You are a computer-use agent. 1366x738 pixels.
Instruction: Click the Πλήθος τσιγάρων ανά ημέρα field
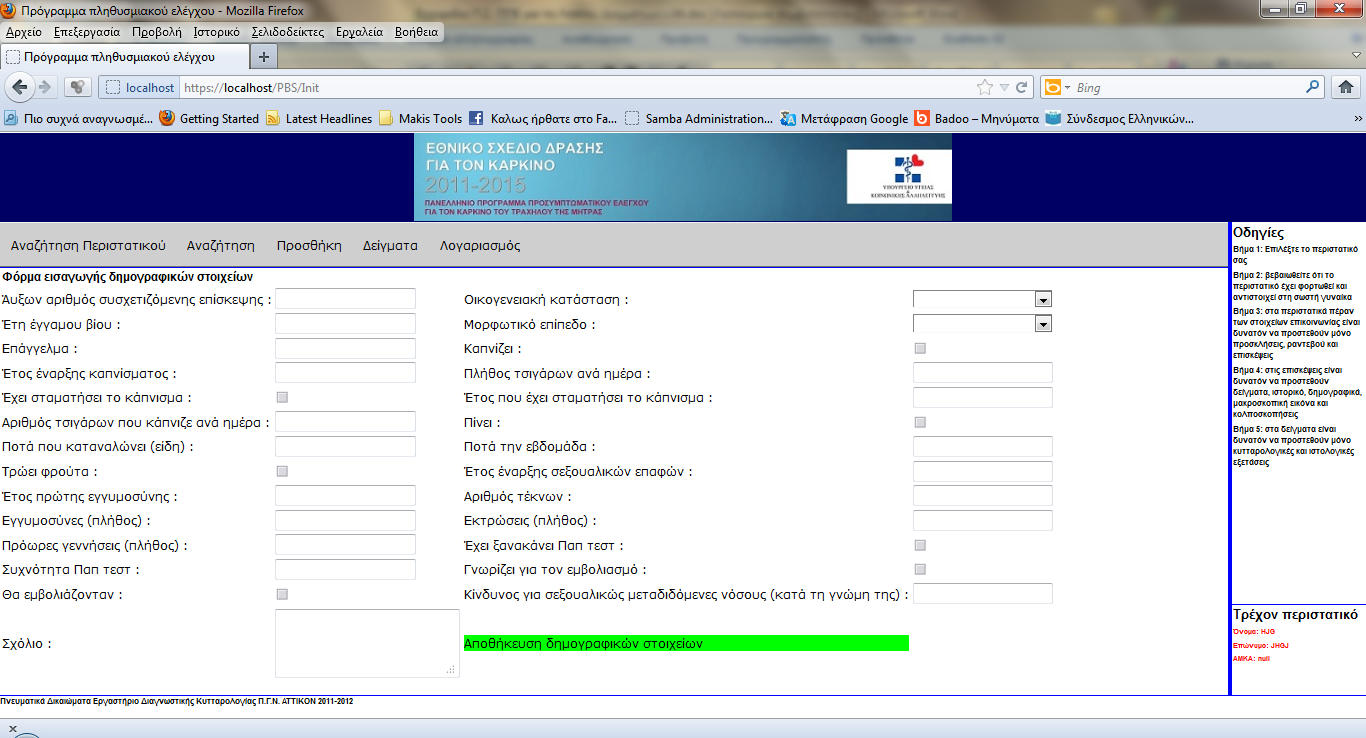coord(983,372)
